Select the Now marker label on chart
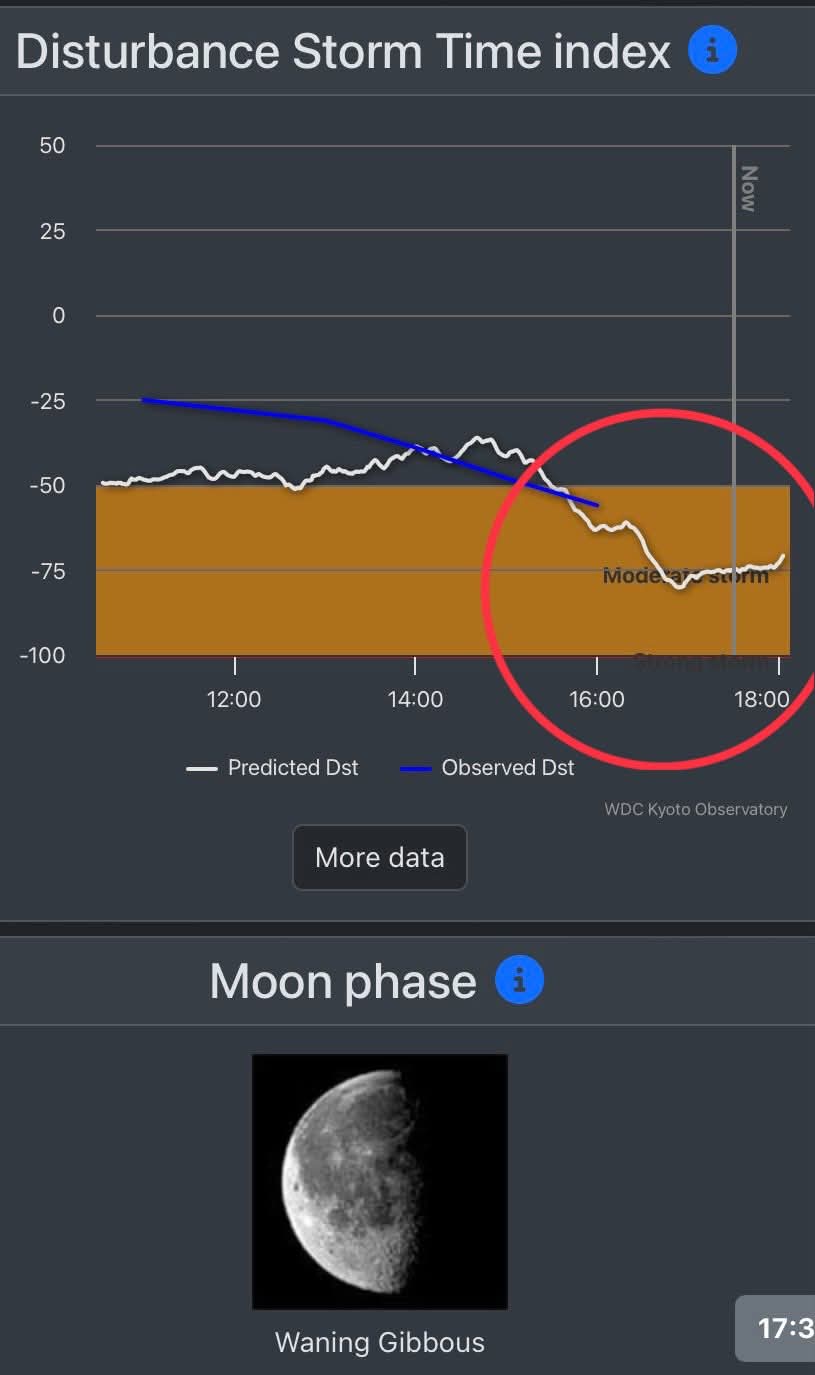This screenshot has height=1375, width=815. click(748, 188)
